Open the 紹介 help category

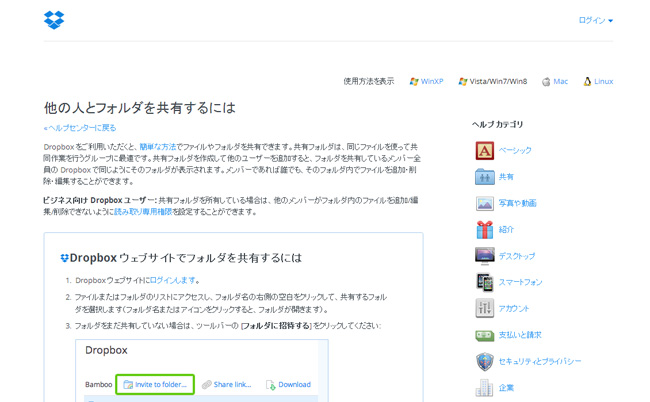(506, 230)
